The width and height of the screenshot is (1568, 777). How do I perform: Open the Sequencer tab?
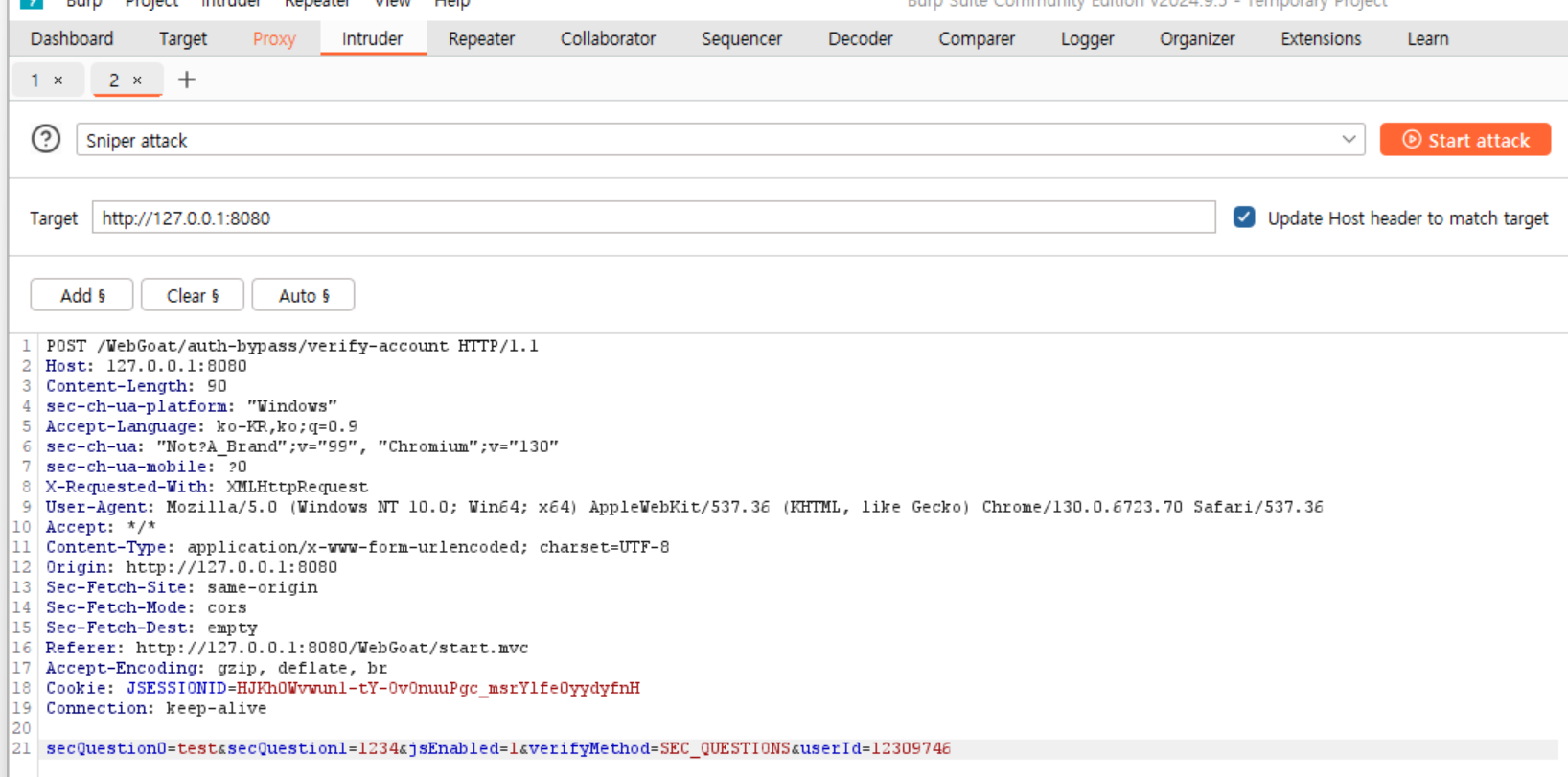click(742, 39)
